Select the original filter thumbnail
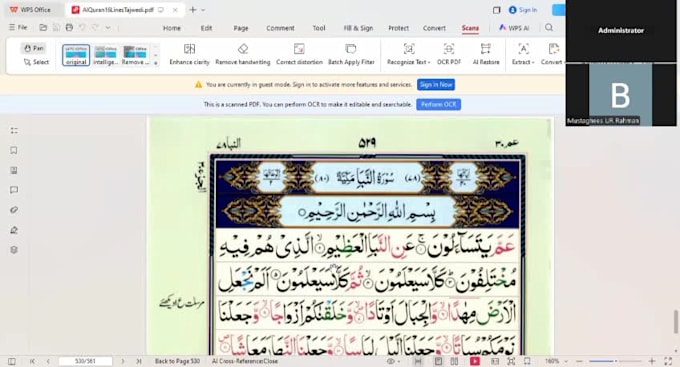Screen dimensions: 680x367 pyautogui.click(x=76, y=55)
